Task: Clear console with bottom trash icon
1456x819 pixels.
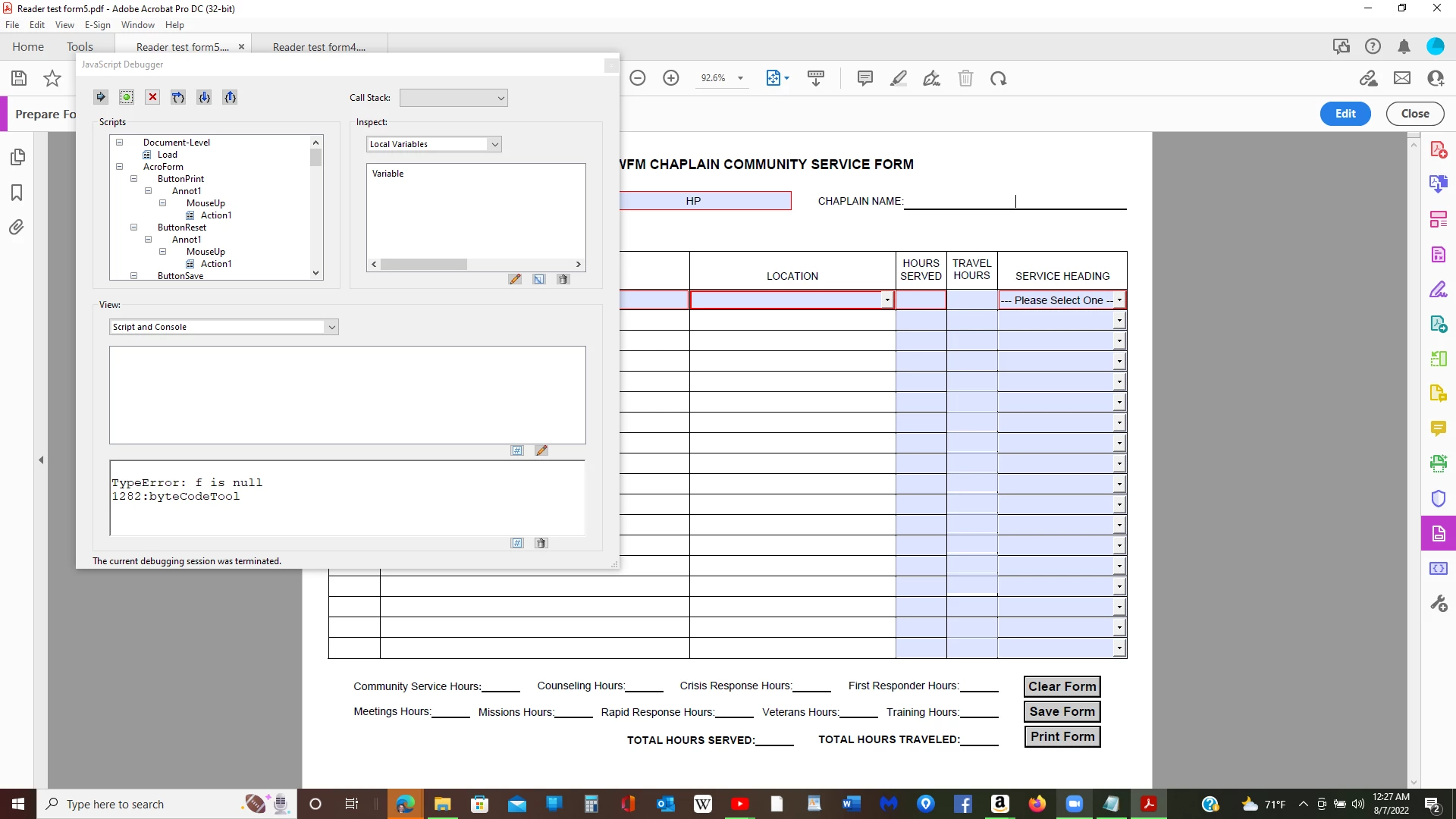Action: point(541,543)
